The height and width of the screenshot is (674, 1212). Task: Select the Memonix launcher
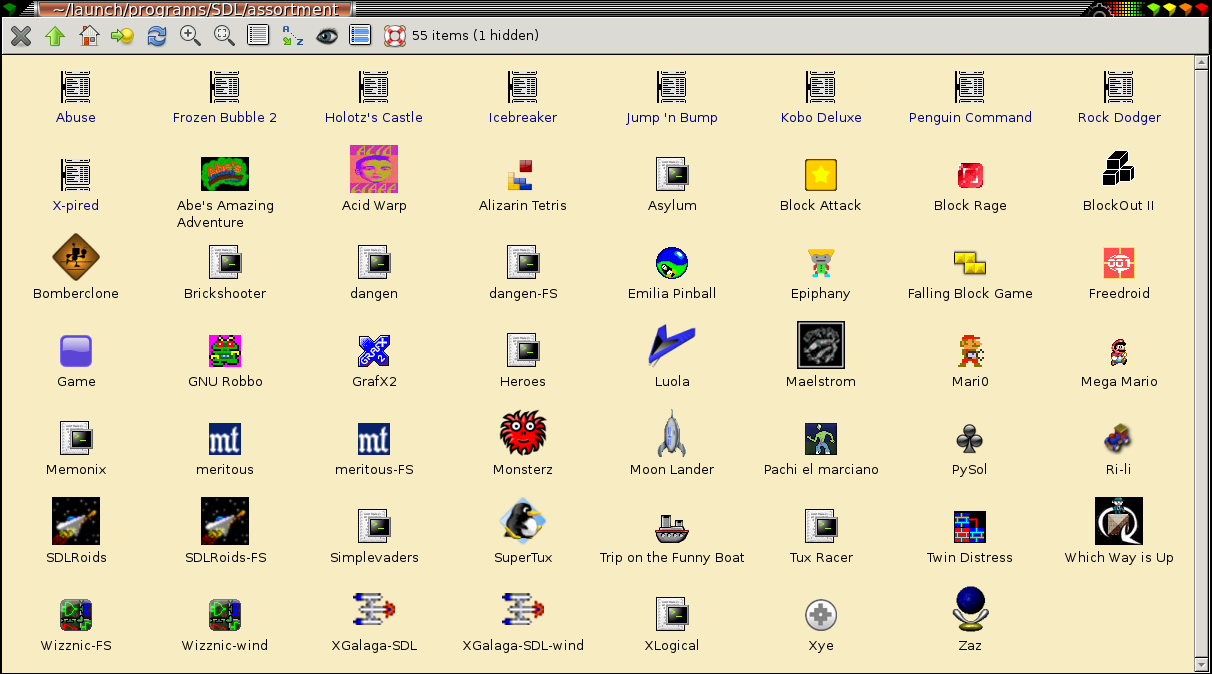76,439
